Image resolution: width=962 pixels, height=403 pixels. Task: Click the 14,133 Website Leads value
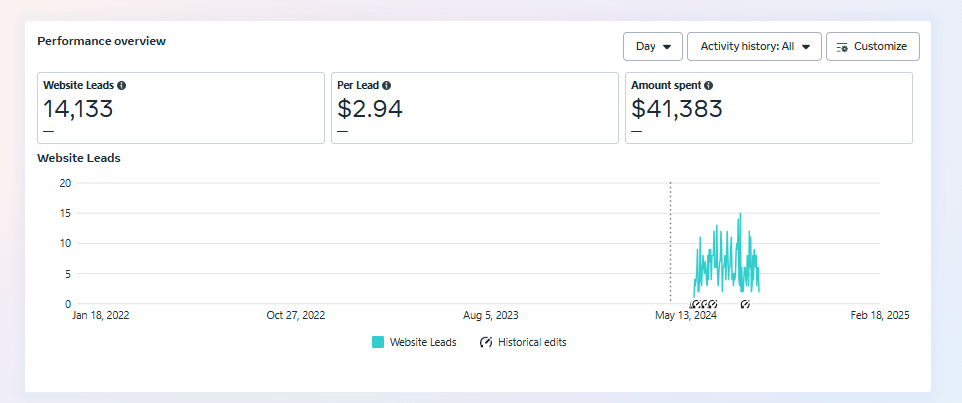(x=78, y=108)
